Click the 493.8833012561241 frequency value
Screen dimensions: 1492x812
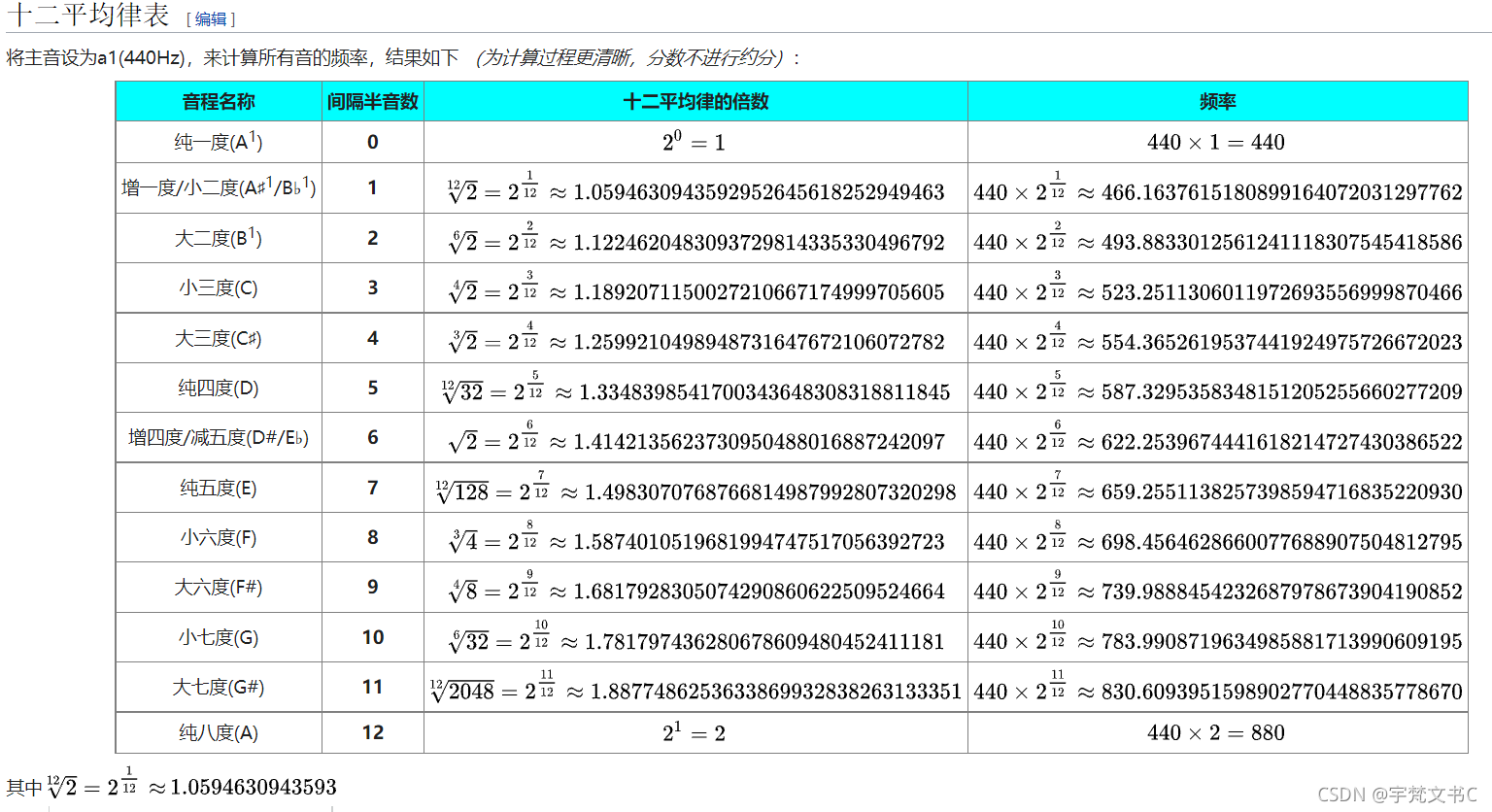1282,242
